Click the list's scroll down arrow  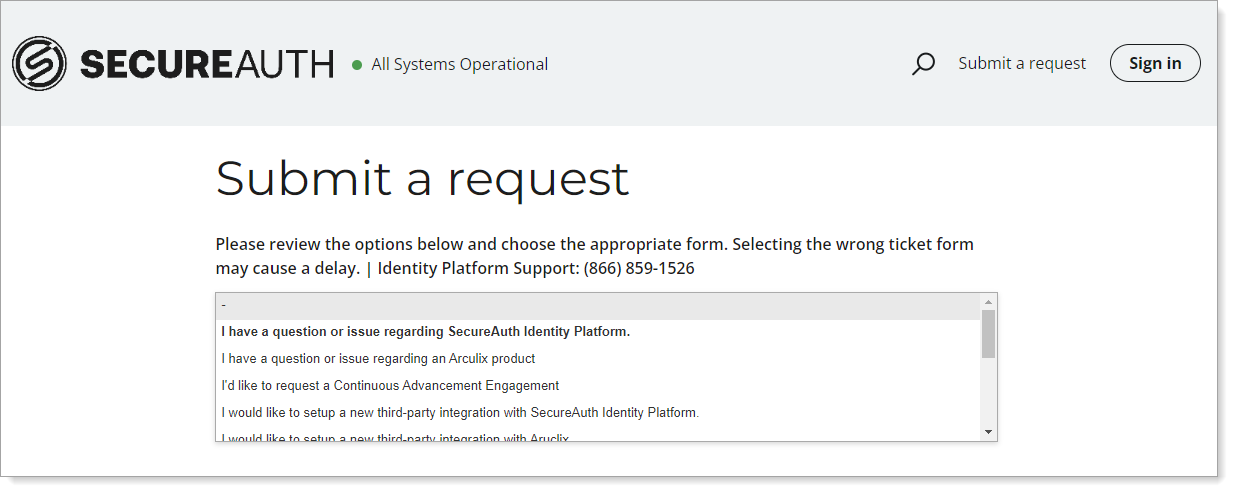coord(988,431)
